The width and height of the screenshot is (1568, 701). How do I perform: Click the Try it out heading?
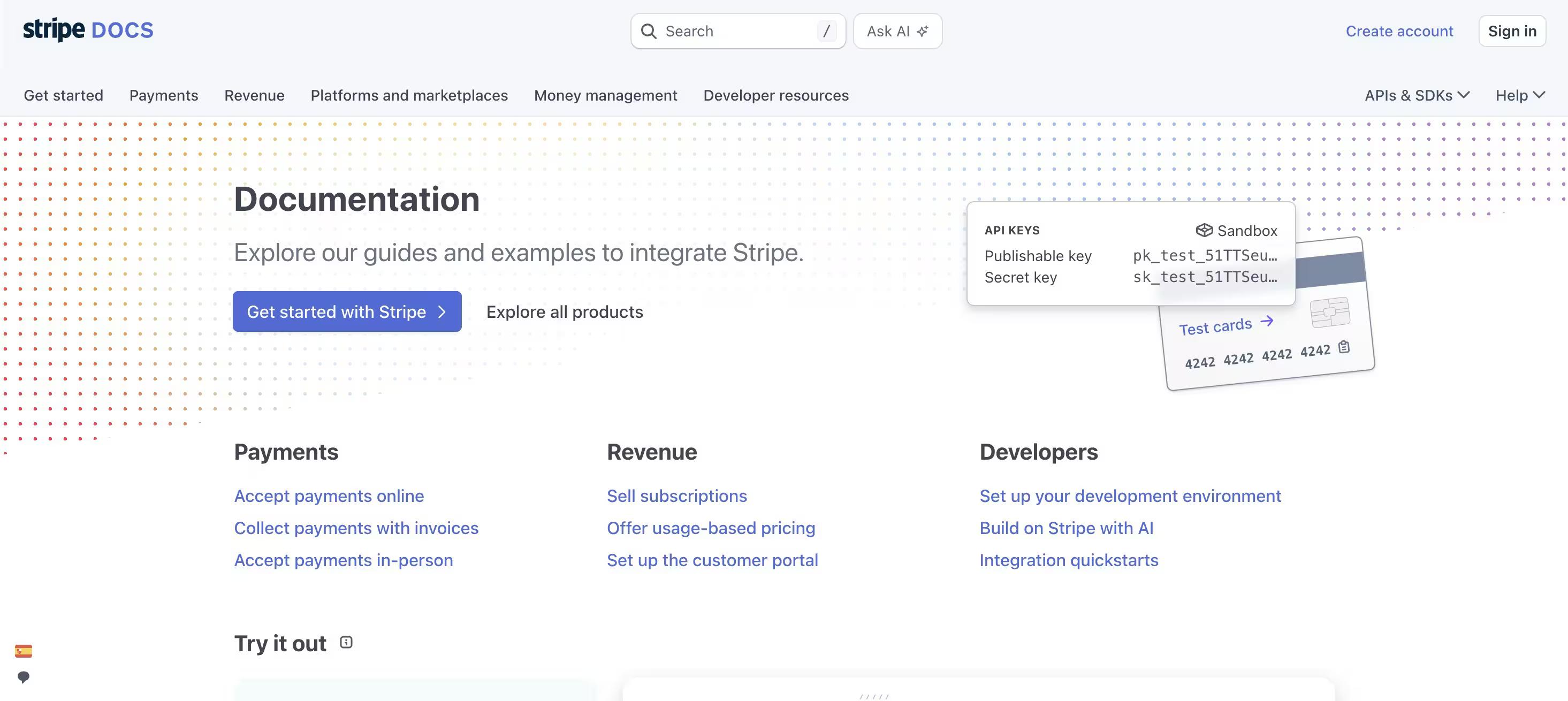coord(280,643)
